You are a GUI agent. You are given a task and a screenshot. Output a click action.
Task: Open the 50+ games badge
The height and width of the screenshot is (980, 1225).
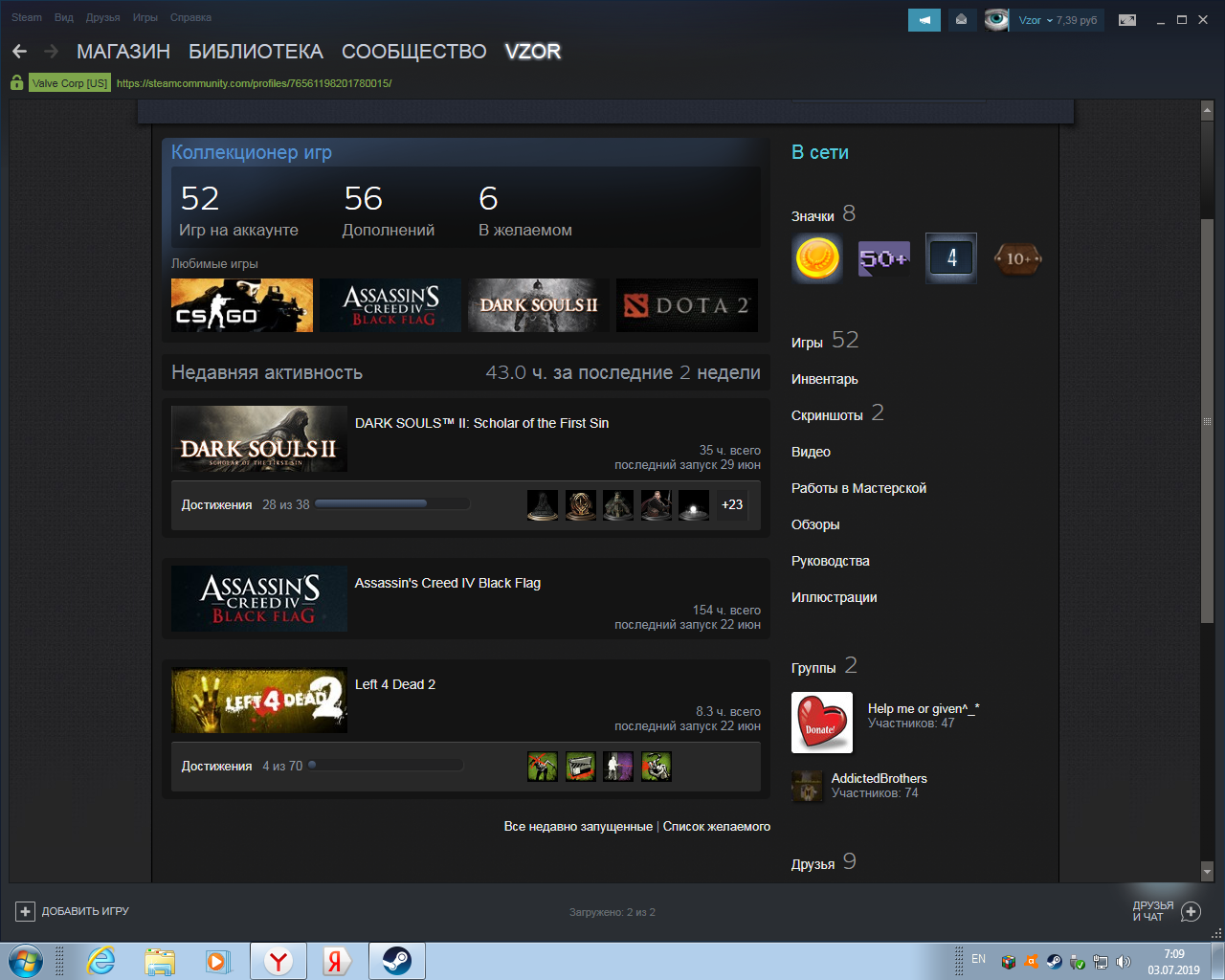pos(884,258)
